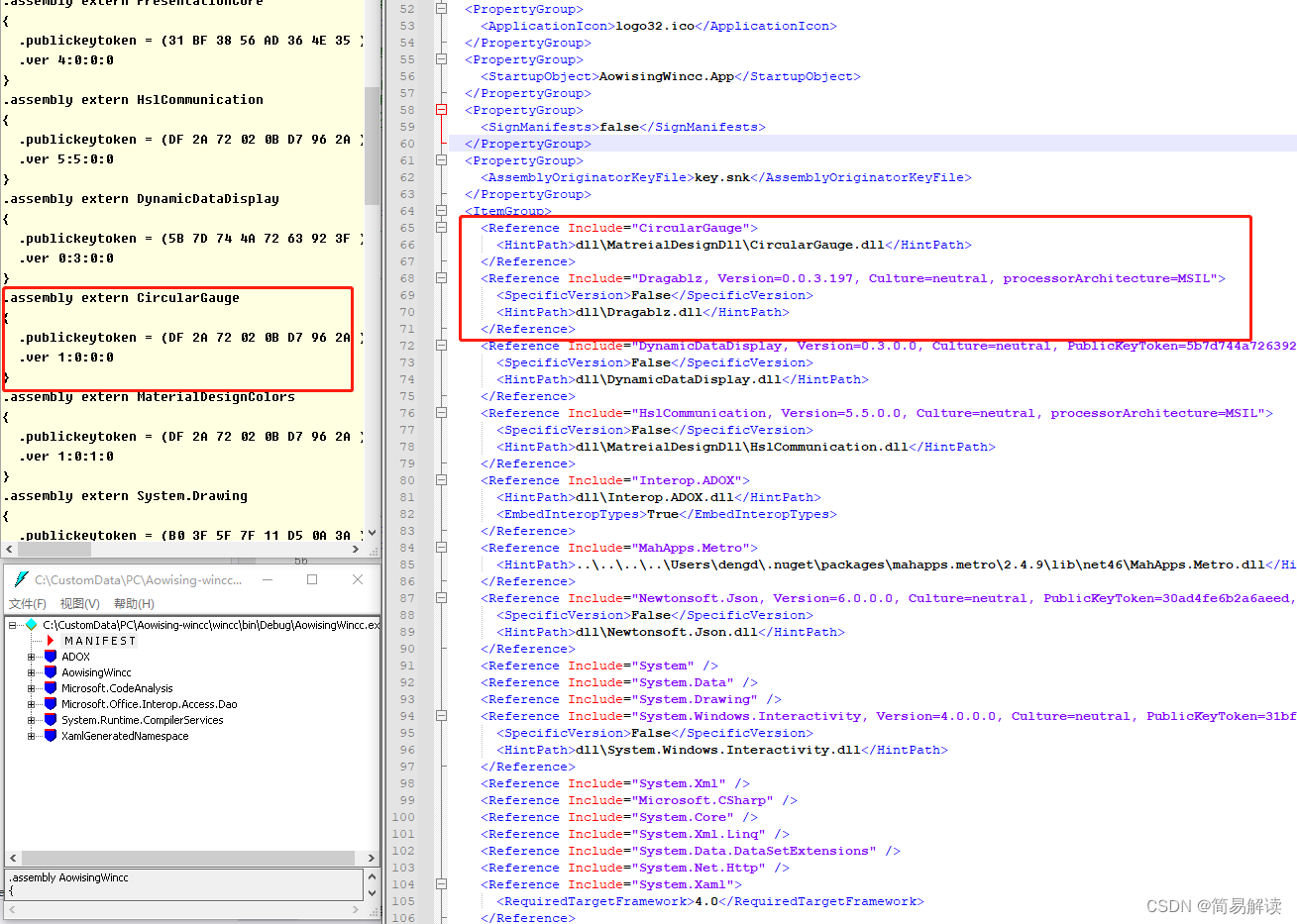Viewport: 1297px width, 924px height.
Task: Collapse the fold marker at line 52
Action: (x=441, y=9)
